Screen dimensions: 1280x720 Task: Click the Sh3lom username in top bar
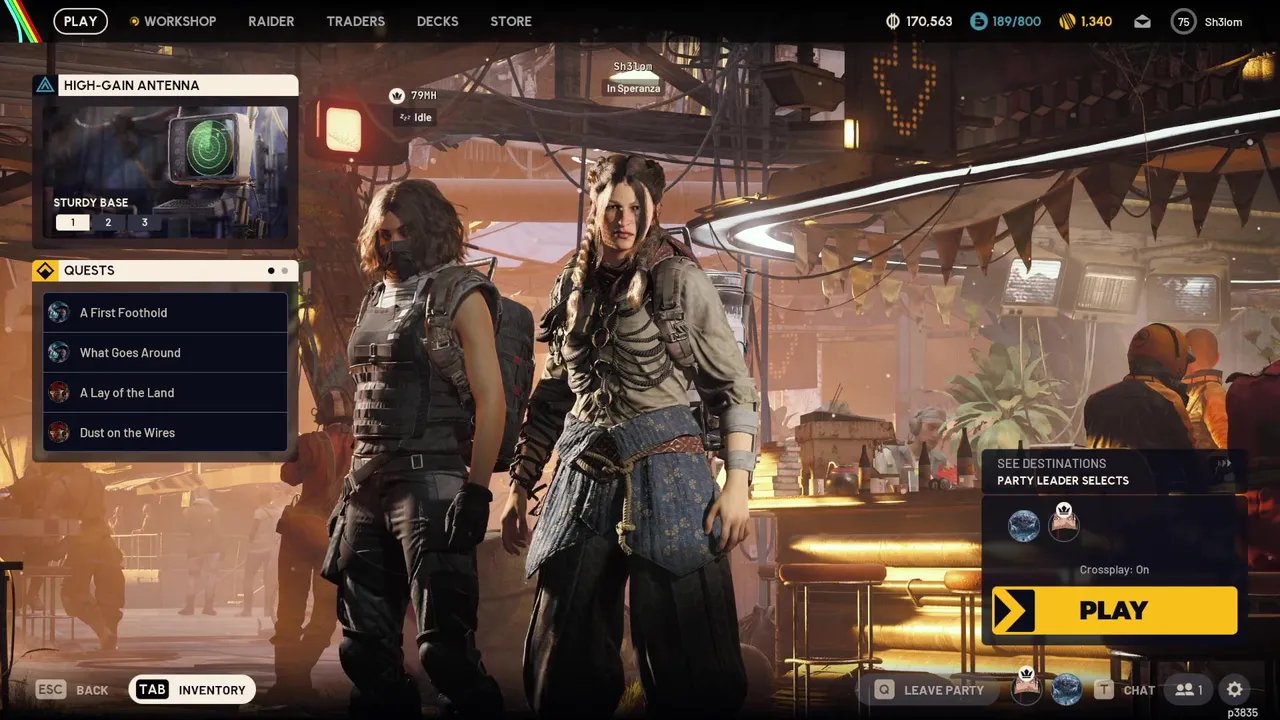tap(1223, 21)
